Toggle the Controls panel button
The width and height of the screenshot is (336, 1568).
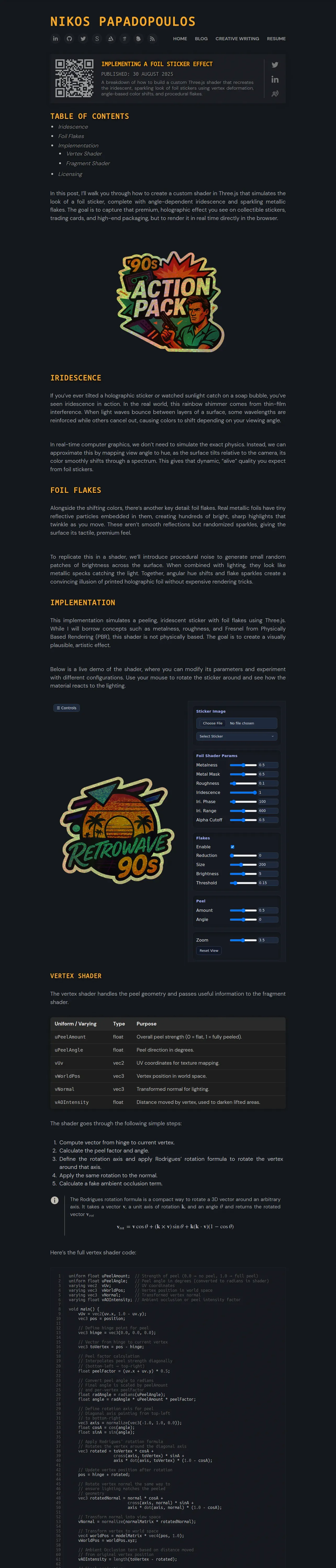66,708
